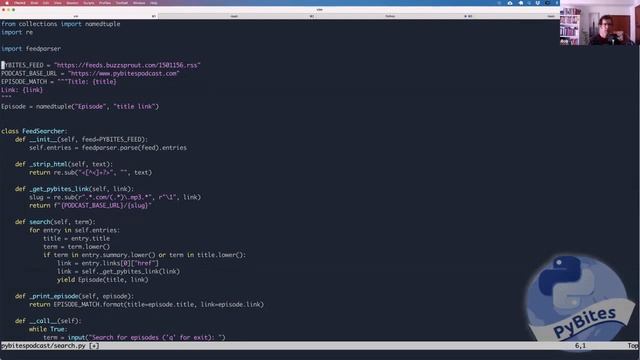Click the 'title = entry.title' line
This screenshot has width=640, height=360.
(76, 238)
